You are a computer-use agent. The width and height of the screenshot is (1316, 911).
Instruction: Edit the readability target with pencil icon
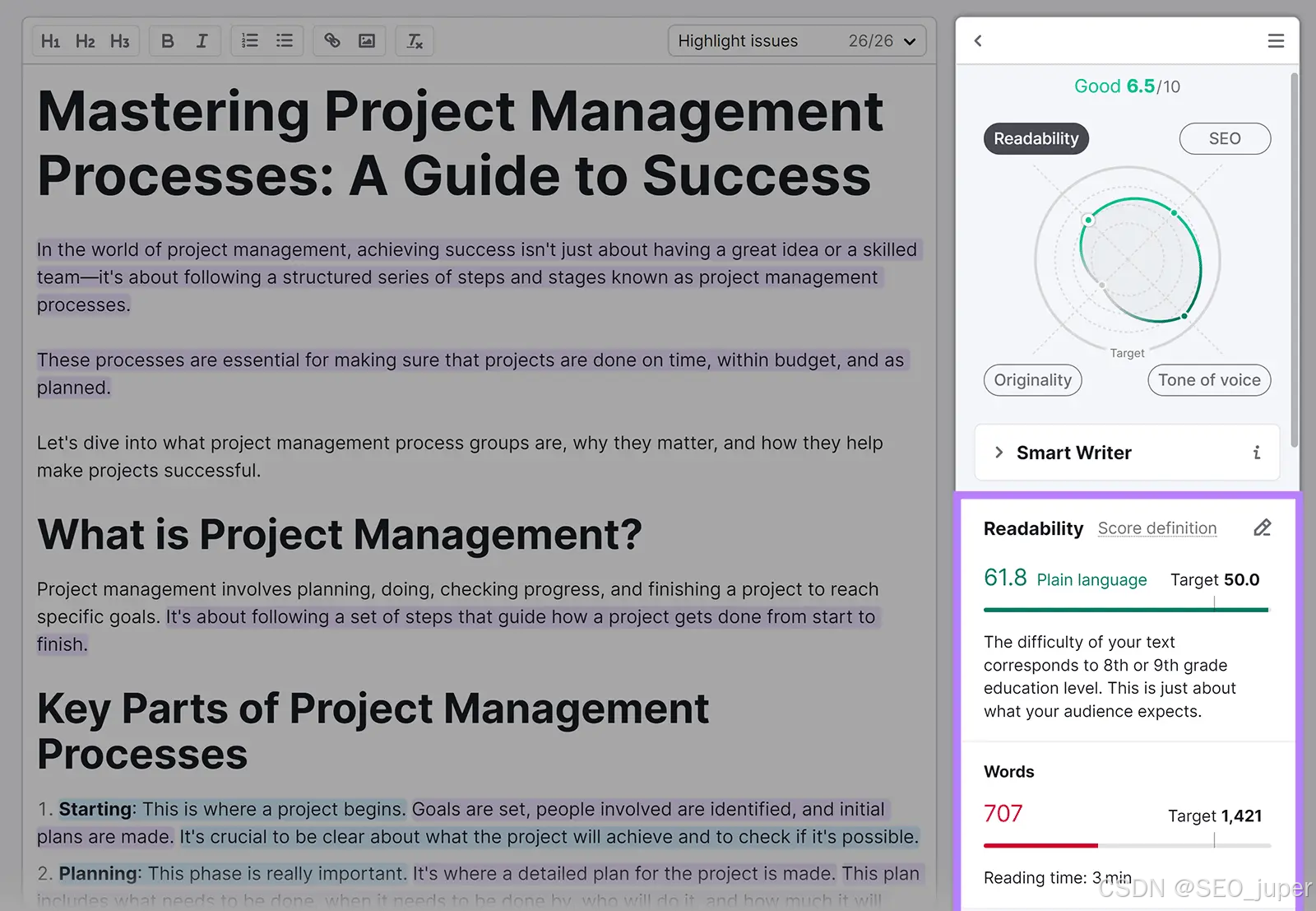(1263, 528)
